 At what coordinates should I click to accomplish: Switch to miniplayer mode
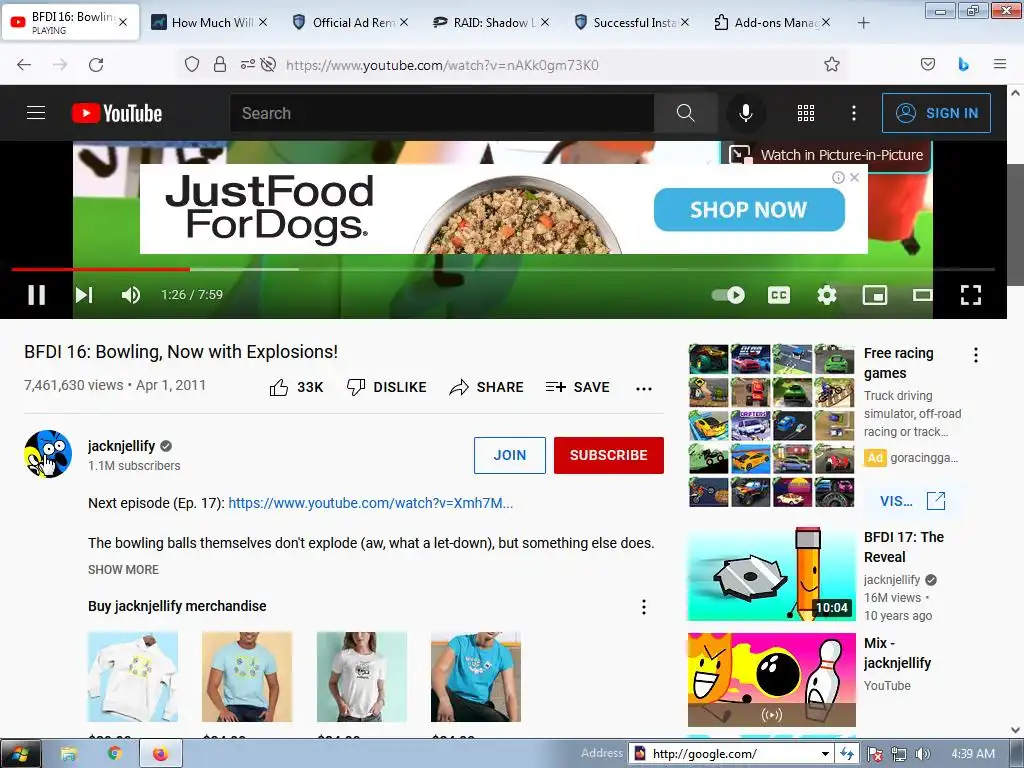pos(874,295)
